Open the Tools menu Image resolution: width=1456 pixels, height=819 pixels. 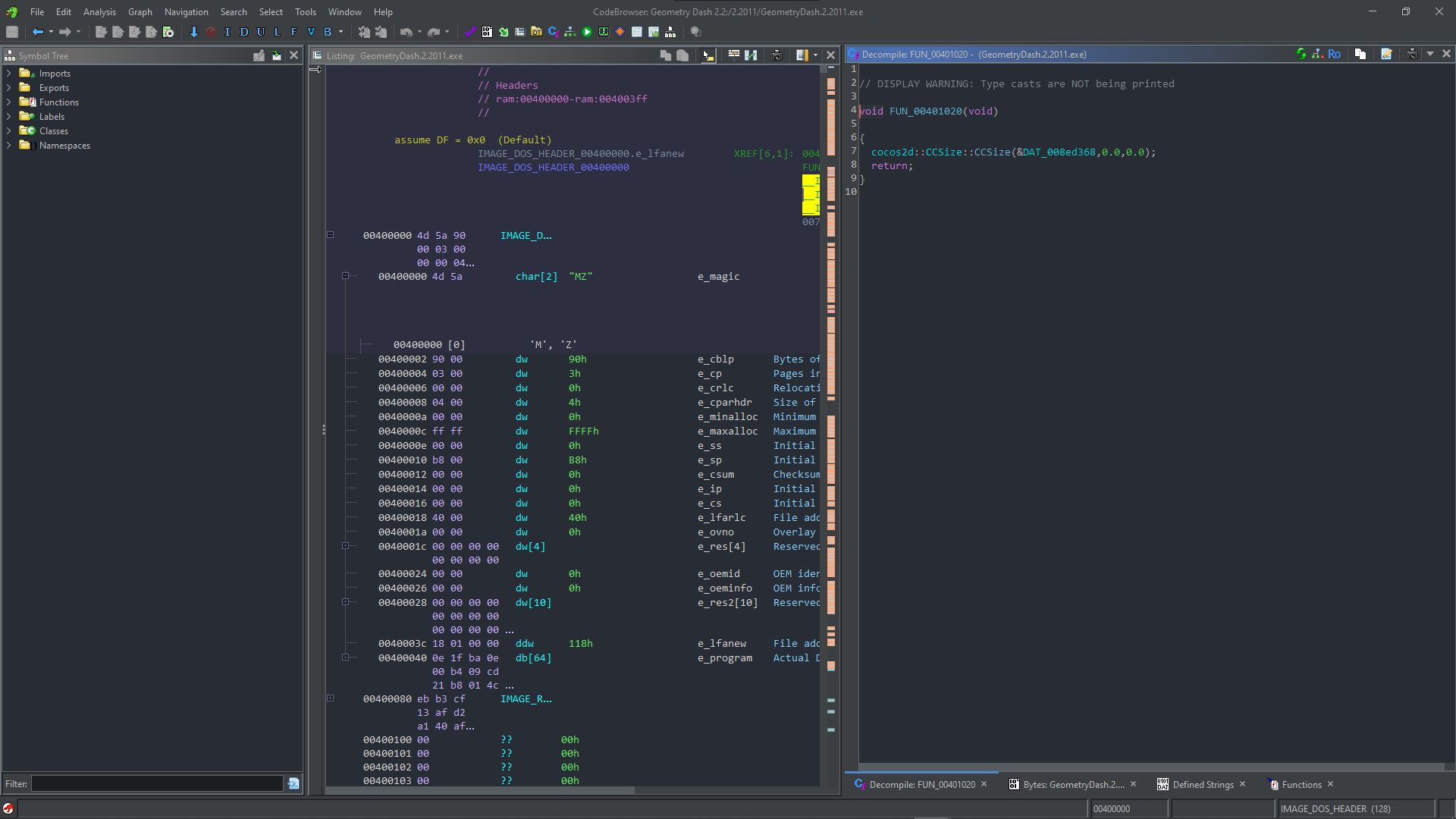pos(306,11)
